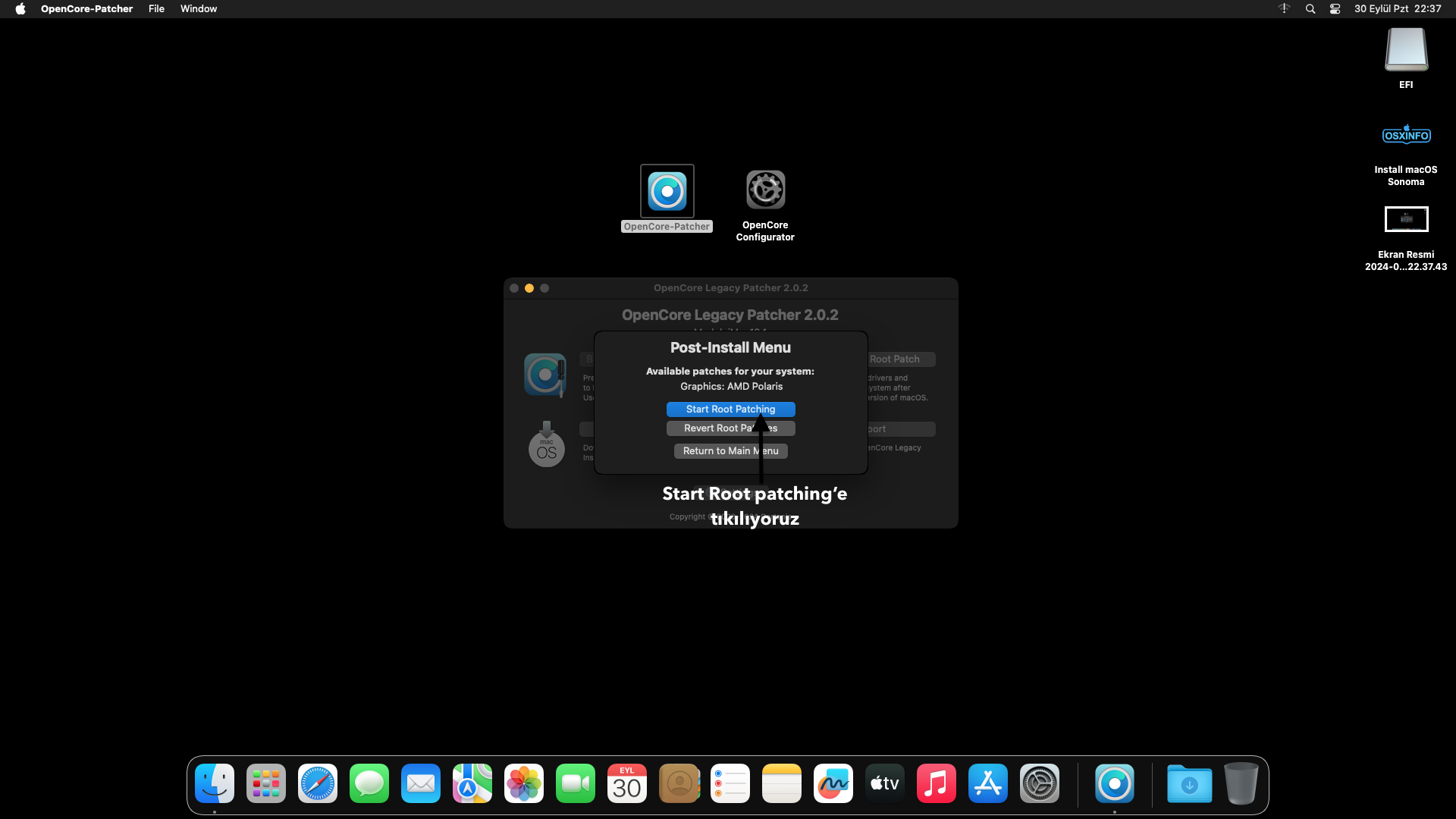This screenshot has height=819, width=1456.
Task: Select OpenCore-Patcher desktop icon
Action: point(667,191)
